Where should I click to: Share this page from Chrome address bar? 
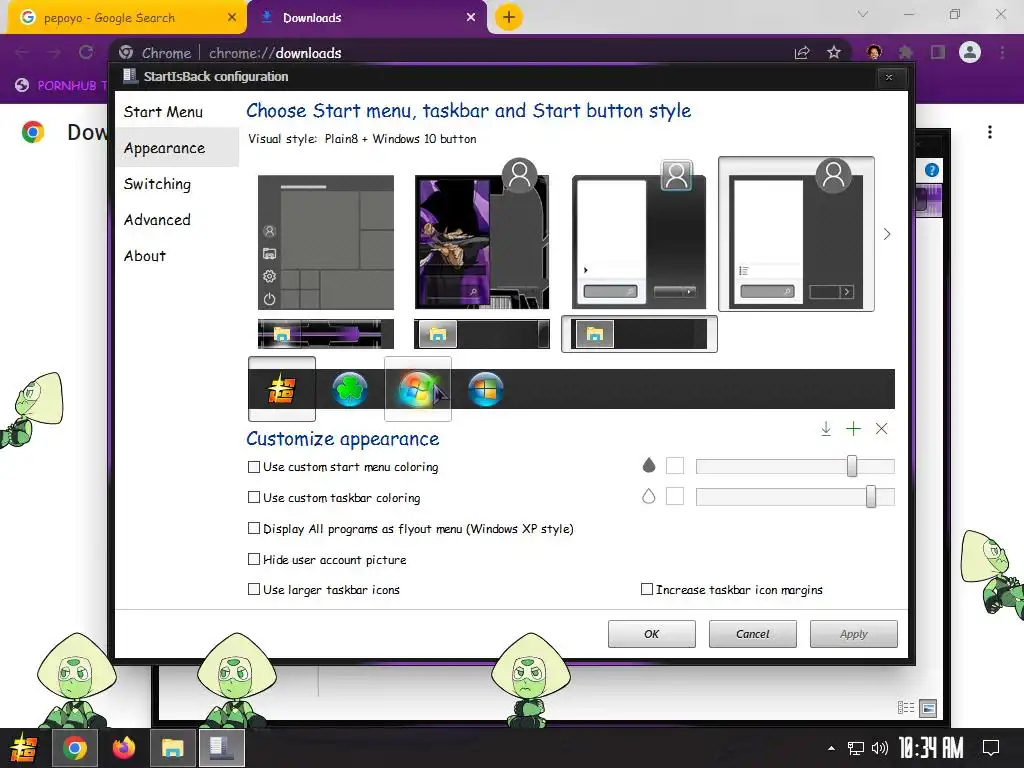(x=802, y=52)
